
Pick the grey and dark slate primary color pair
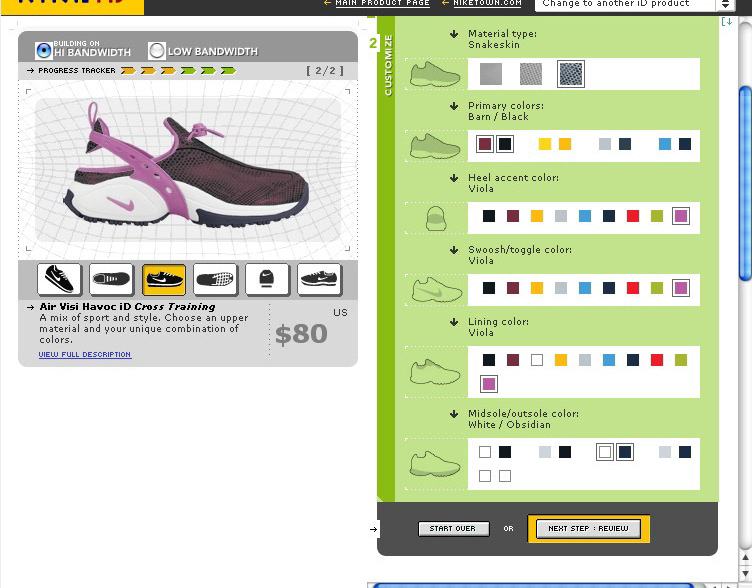(x=615, y=144)
